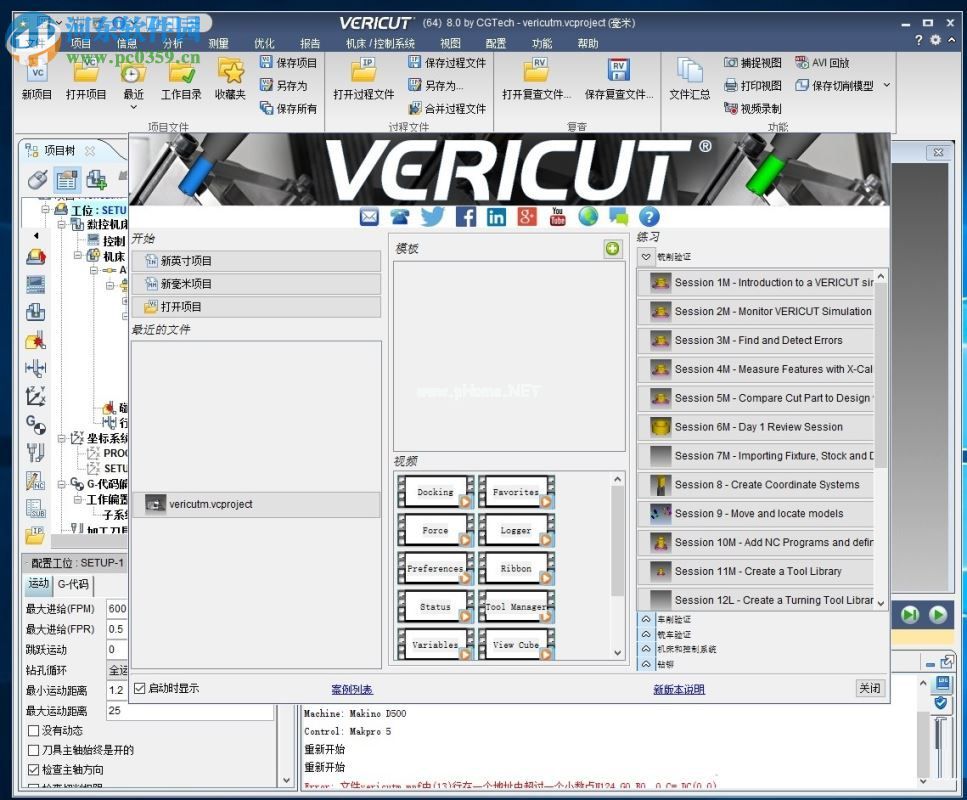Disable the 检查主轴方向 checkbox
This screenshot has width=967, height=800.
click(x=33, y=769)
